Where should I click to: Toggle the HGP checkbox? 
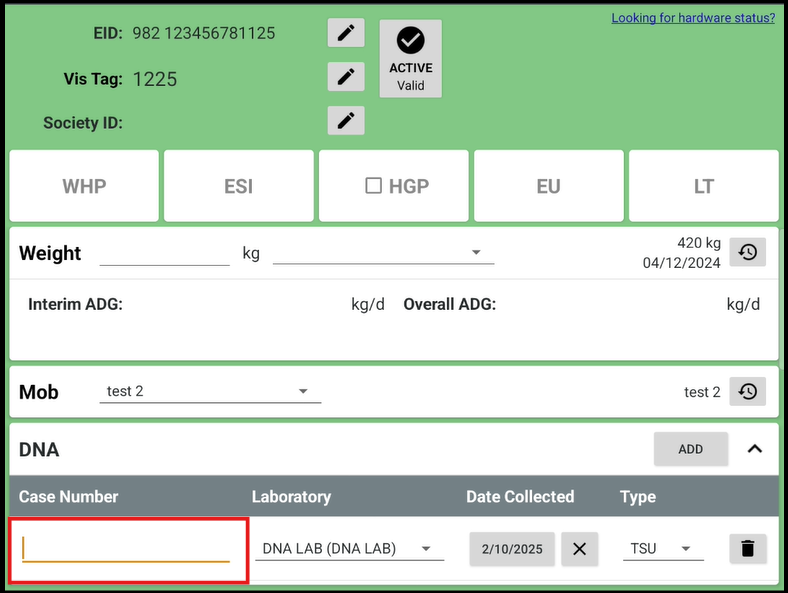click(x=374, y=186)
